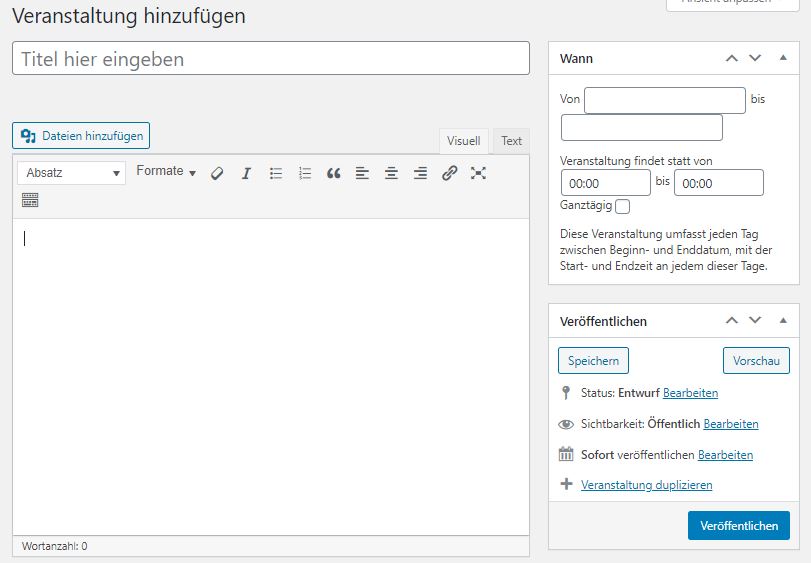Click the Veranstaltung duplizieren link

tap(646, 485)
